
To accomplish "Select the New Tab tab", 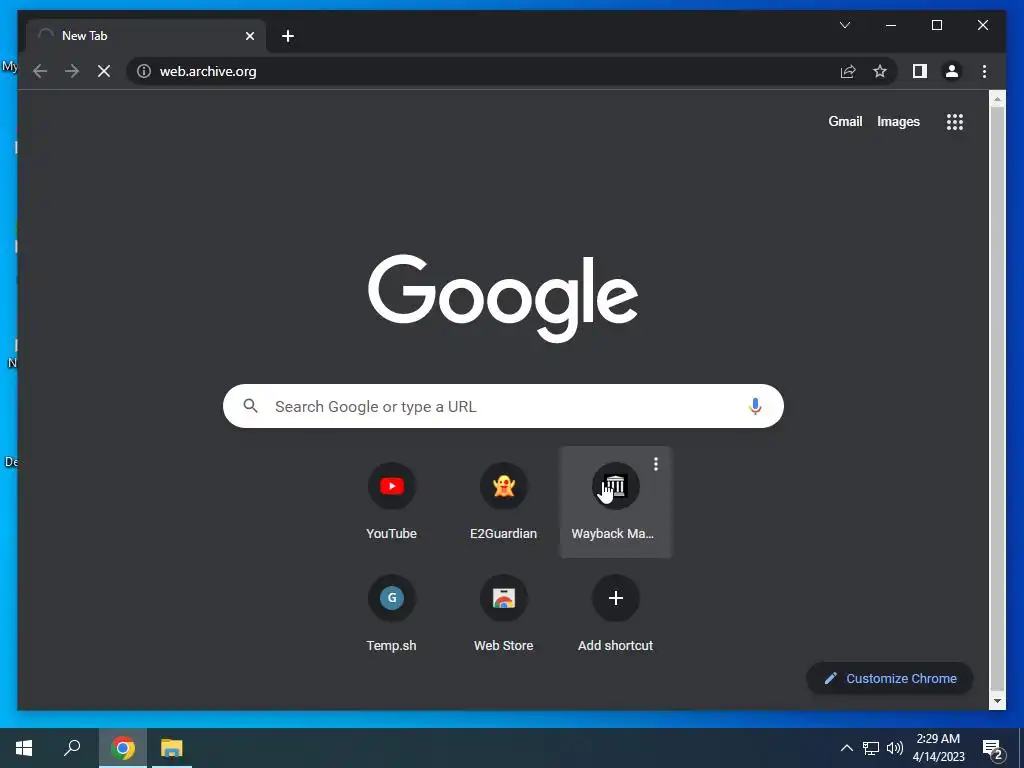I will click(x=146, y=36).
